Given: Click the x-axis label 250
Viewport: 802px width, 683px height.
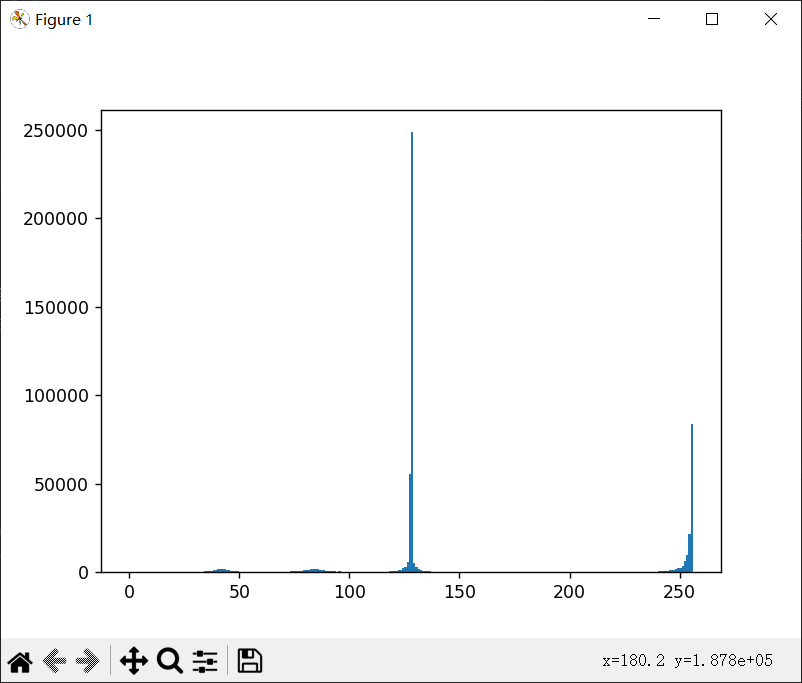Looking at the screenshot, I should pyautogui.click(x=679, y=592).
